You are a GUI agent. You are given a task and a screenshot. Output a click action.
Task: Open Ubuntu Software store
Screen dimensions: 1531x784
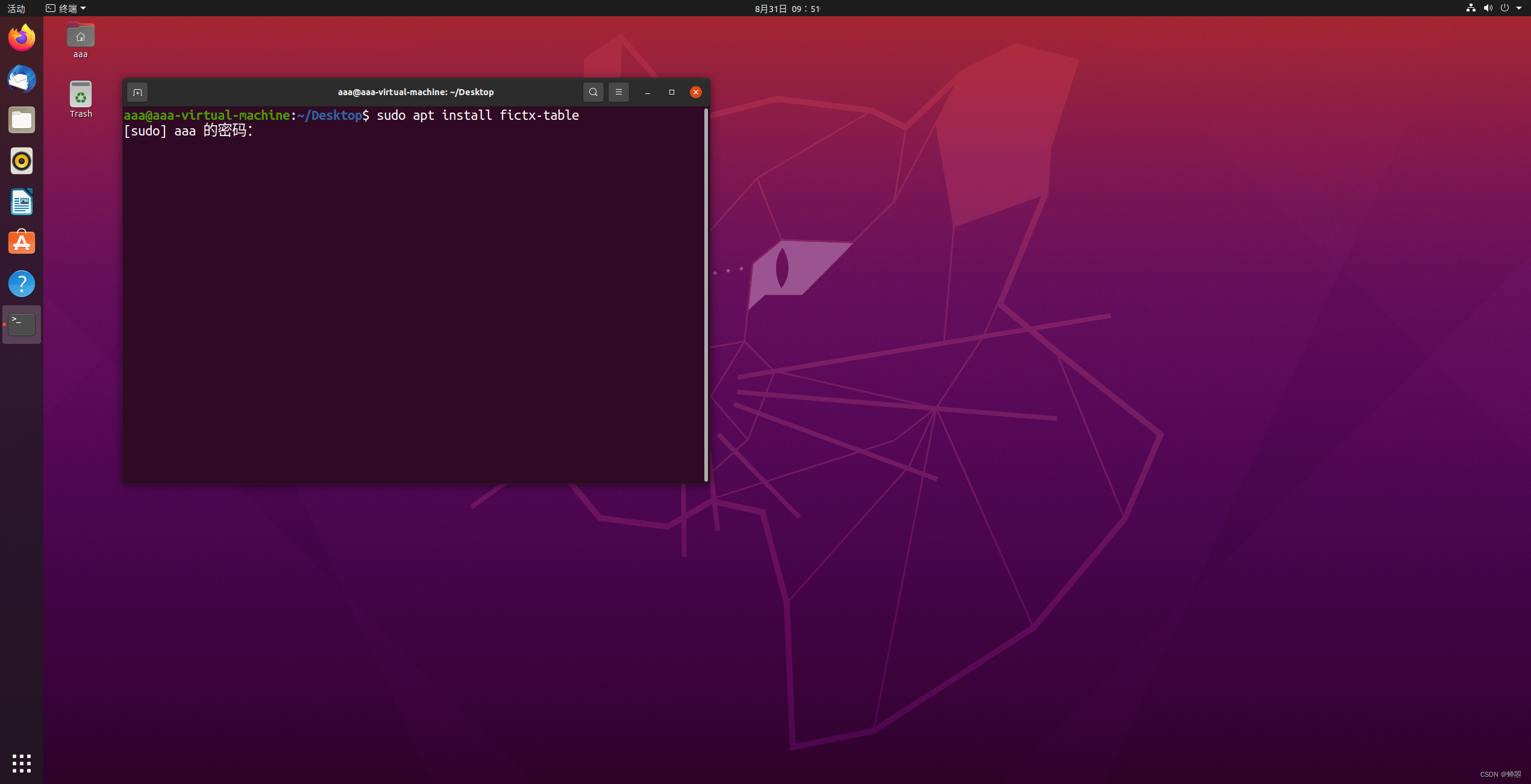click(x=22, y=243)
